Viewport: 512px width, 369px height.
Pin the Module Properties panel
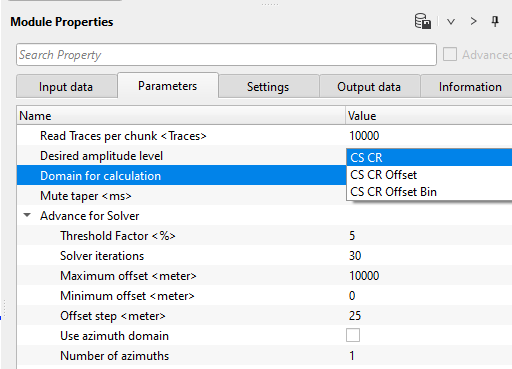point(495,21)
